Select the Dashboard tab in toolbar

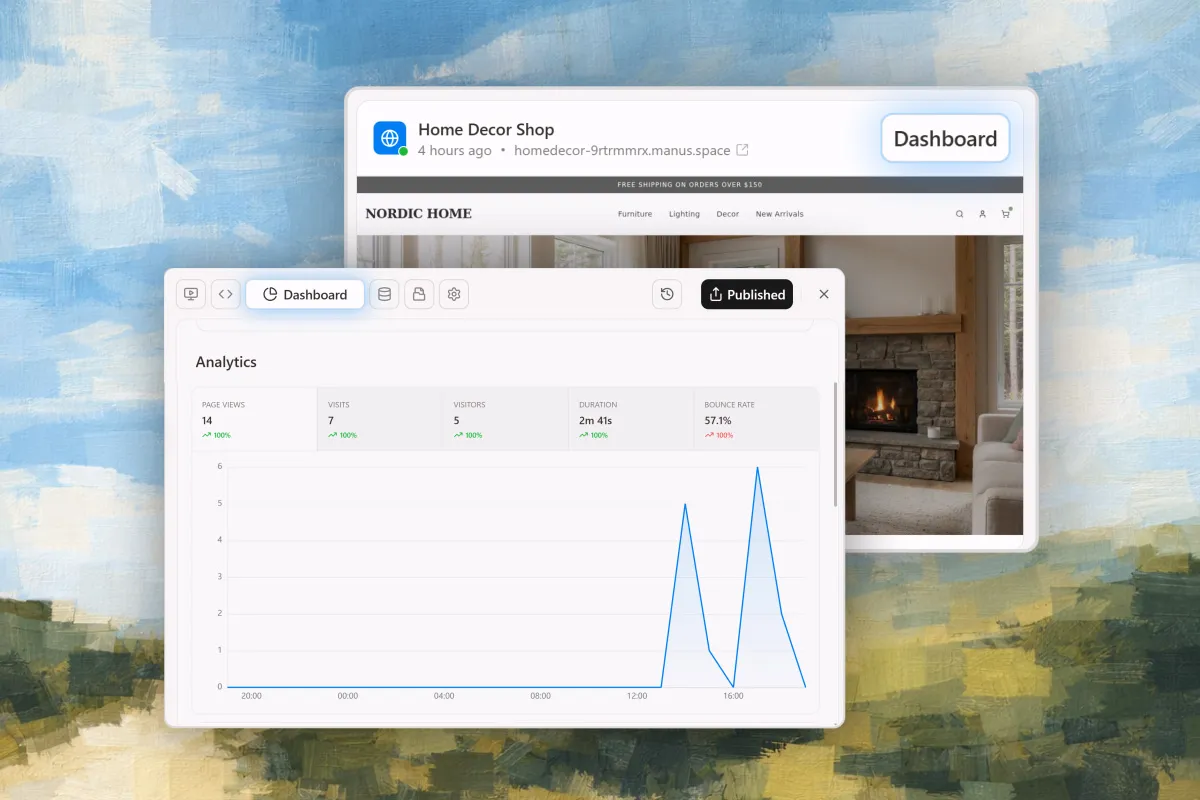click(x=305, y=294)
